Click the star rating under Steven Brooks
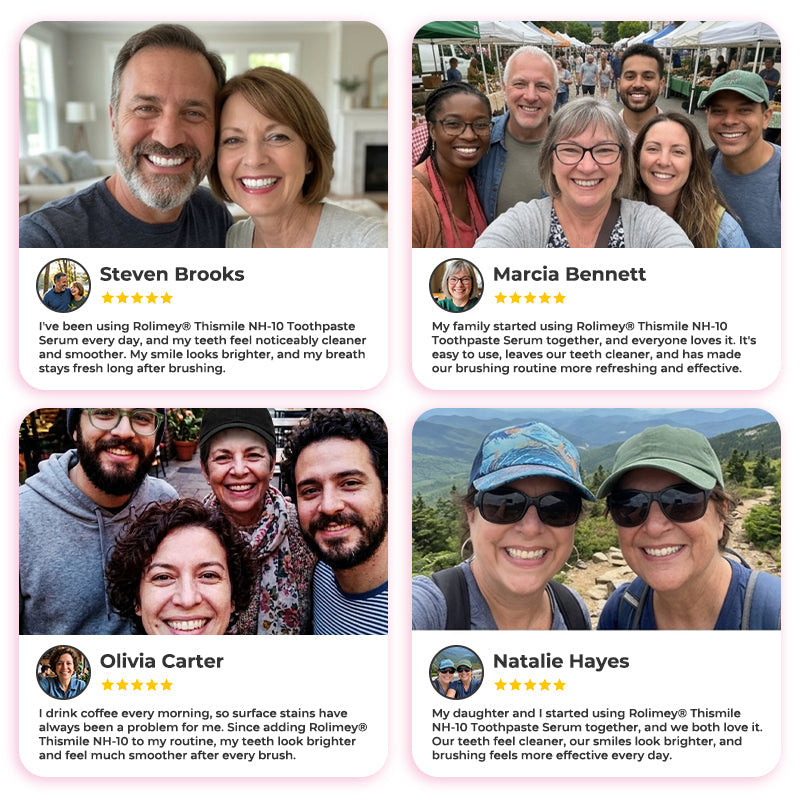The width and height of the screenshot is (800, 800). pyautogui.click(x=137, y=298)
